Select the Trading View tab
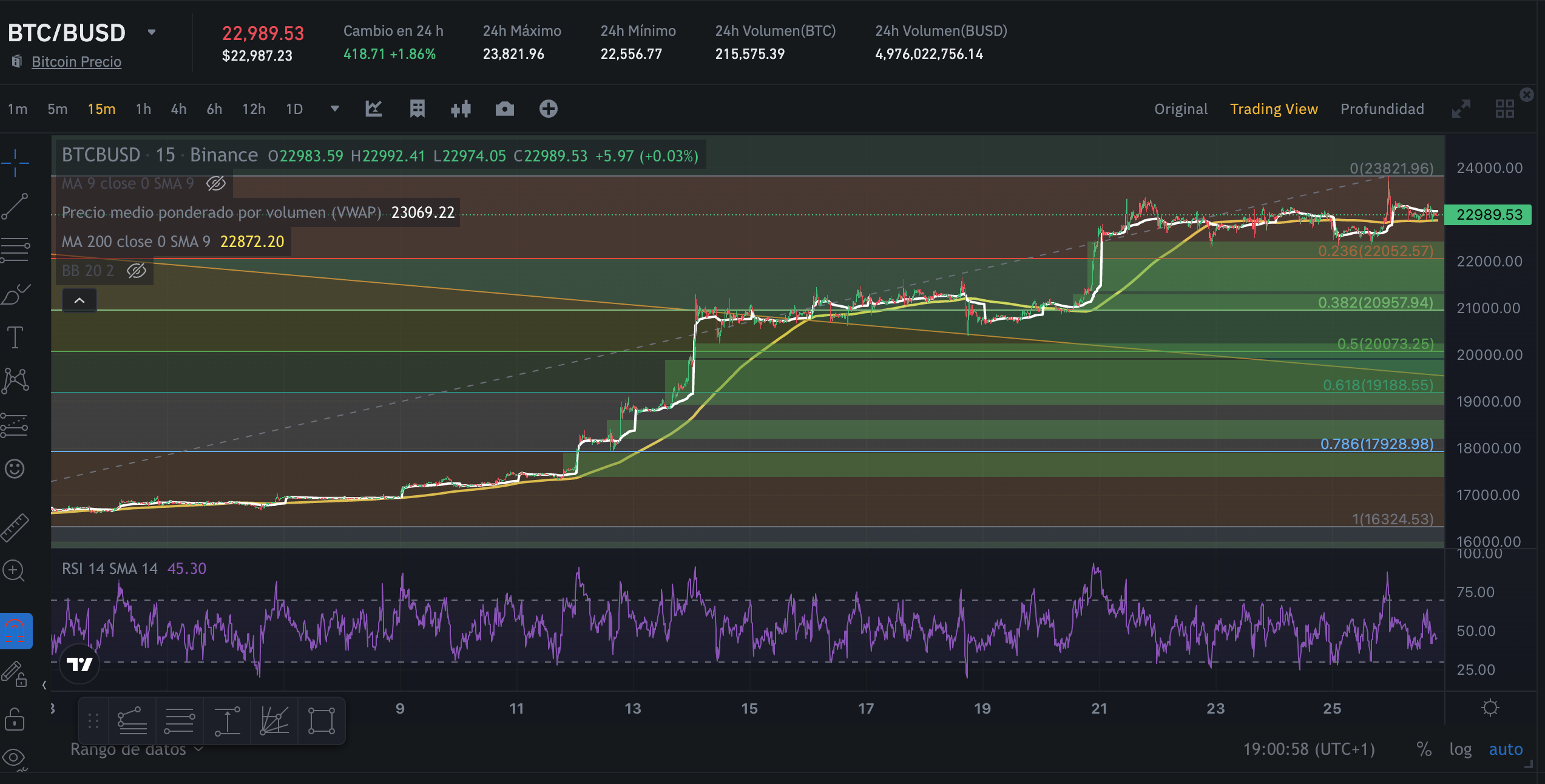1545x784 pixels. [1274, 109]
